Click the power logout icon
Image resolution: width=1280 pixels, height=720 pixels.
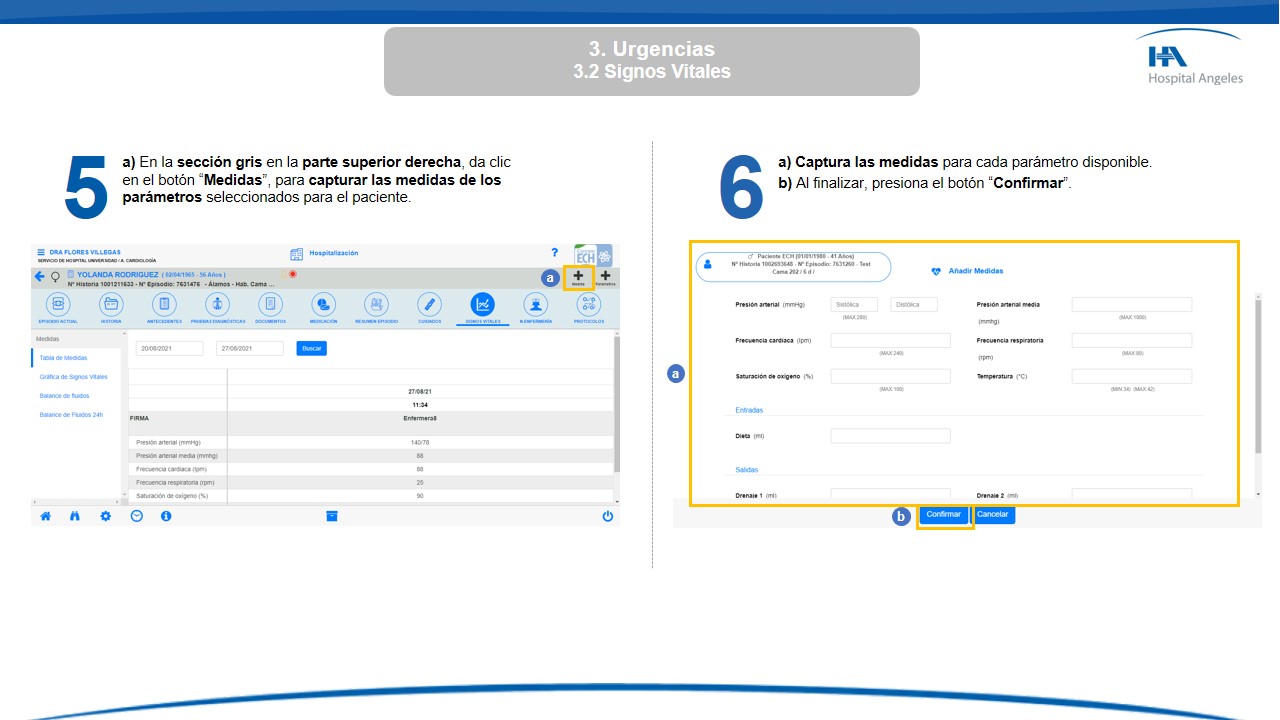pos(607,516)
